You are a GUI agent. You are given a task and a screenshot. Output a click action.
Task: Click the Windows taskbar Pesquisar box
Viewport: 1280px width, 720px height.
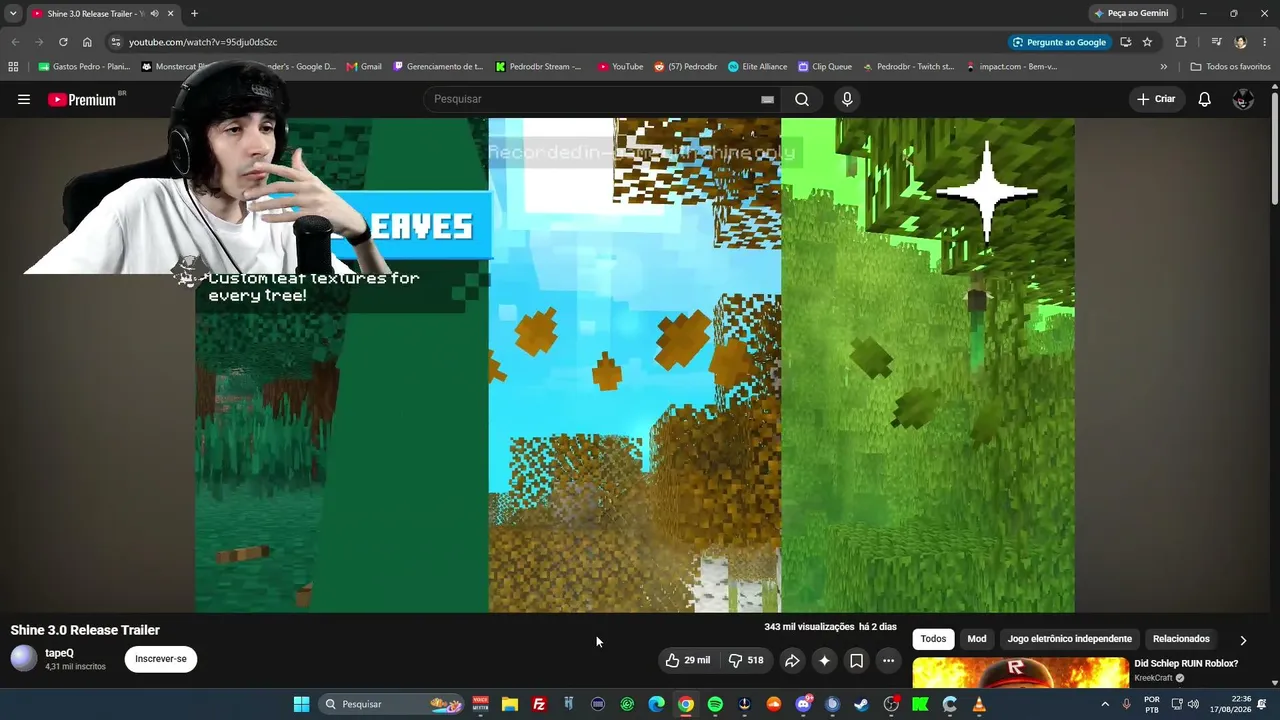point(392,704)
